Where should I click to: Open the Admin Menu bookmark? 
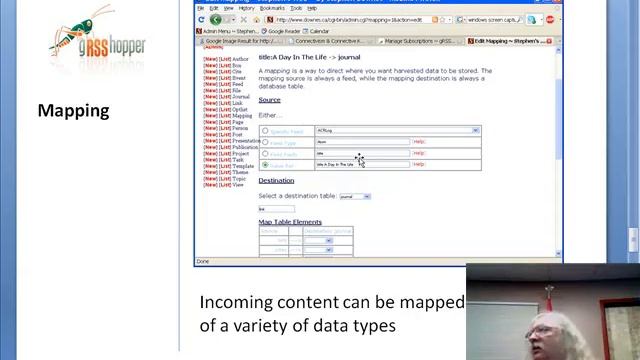pos(227,31)
